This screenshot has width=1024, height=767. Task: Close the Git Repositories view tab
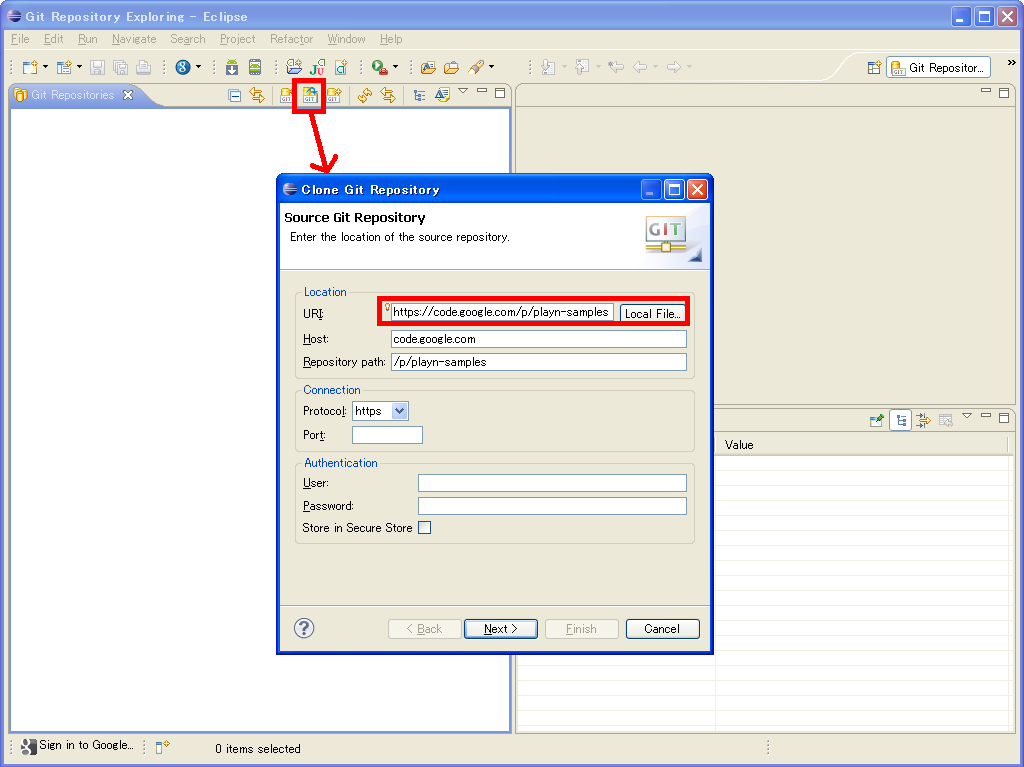pos(129,95)
